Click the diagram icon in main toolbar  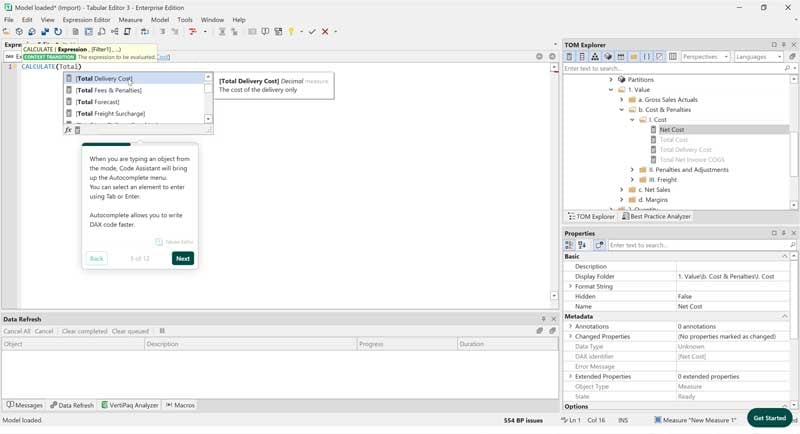(x=114, y=32)
